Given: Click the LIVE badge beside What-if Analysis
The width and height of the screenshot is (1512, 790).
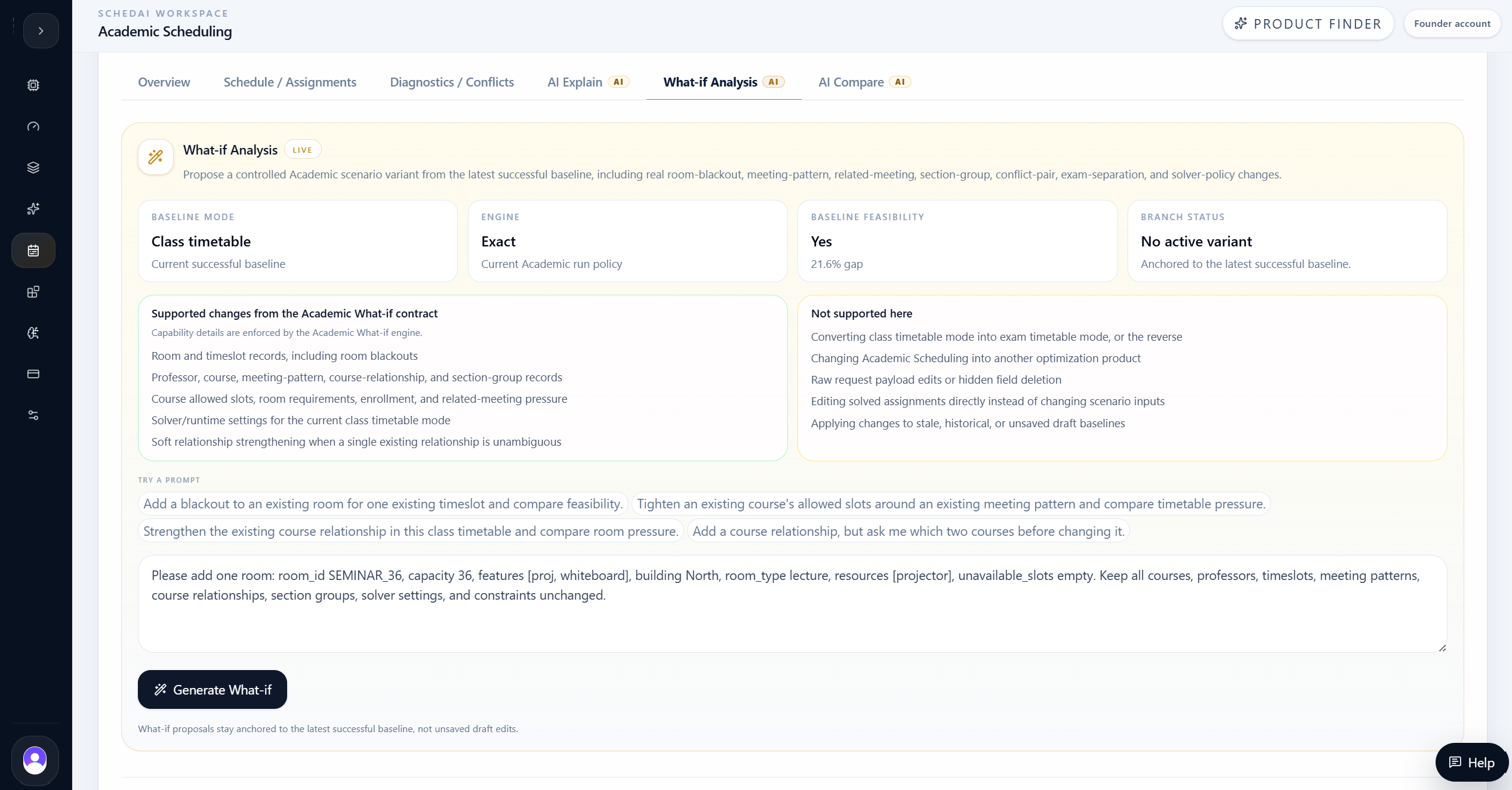Looking at the screenshot, I should (303, 150).
